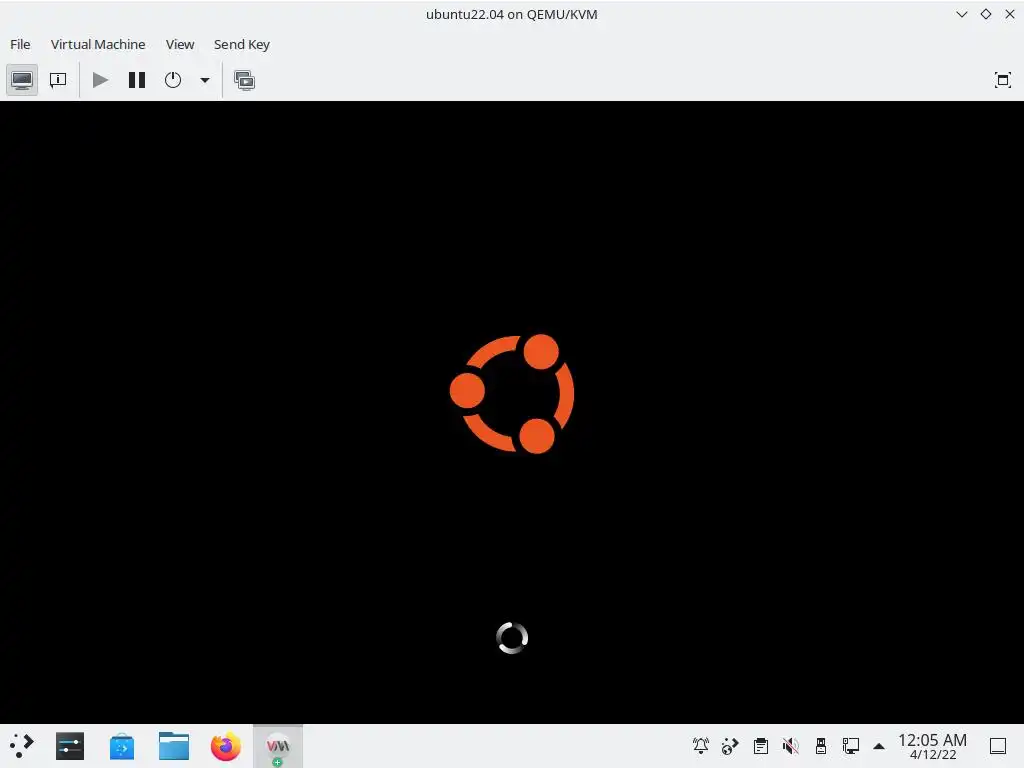Minimize the ubuntu22.04 QEMU/KVM window
Viewport: 1024px width, 768px height.
961,14
